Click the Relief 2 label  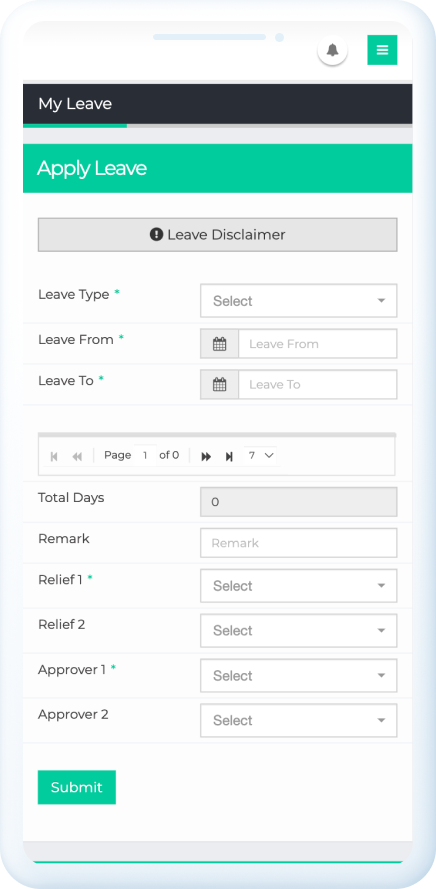click(62, 624)
